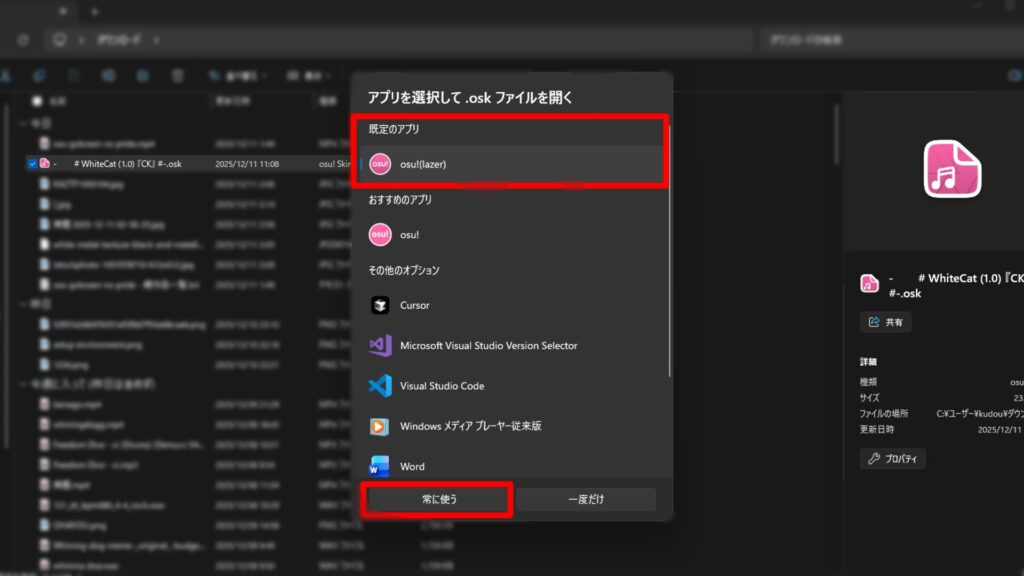1024x576 pixels.
Task: Collapse the 昨日 file group
Action: (24, 304)
